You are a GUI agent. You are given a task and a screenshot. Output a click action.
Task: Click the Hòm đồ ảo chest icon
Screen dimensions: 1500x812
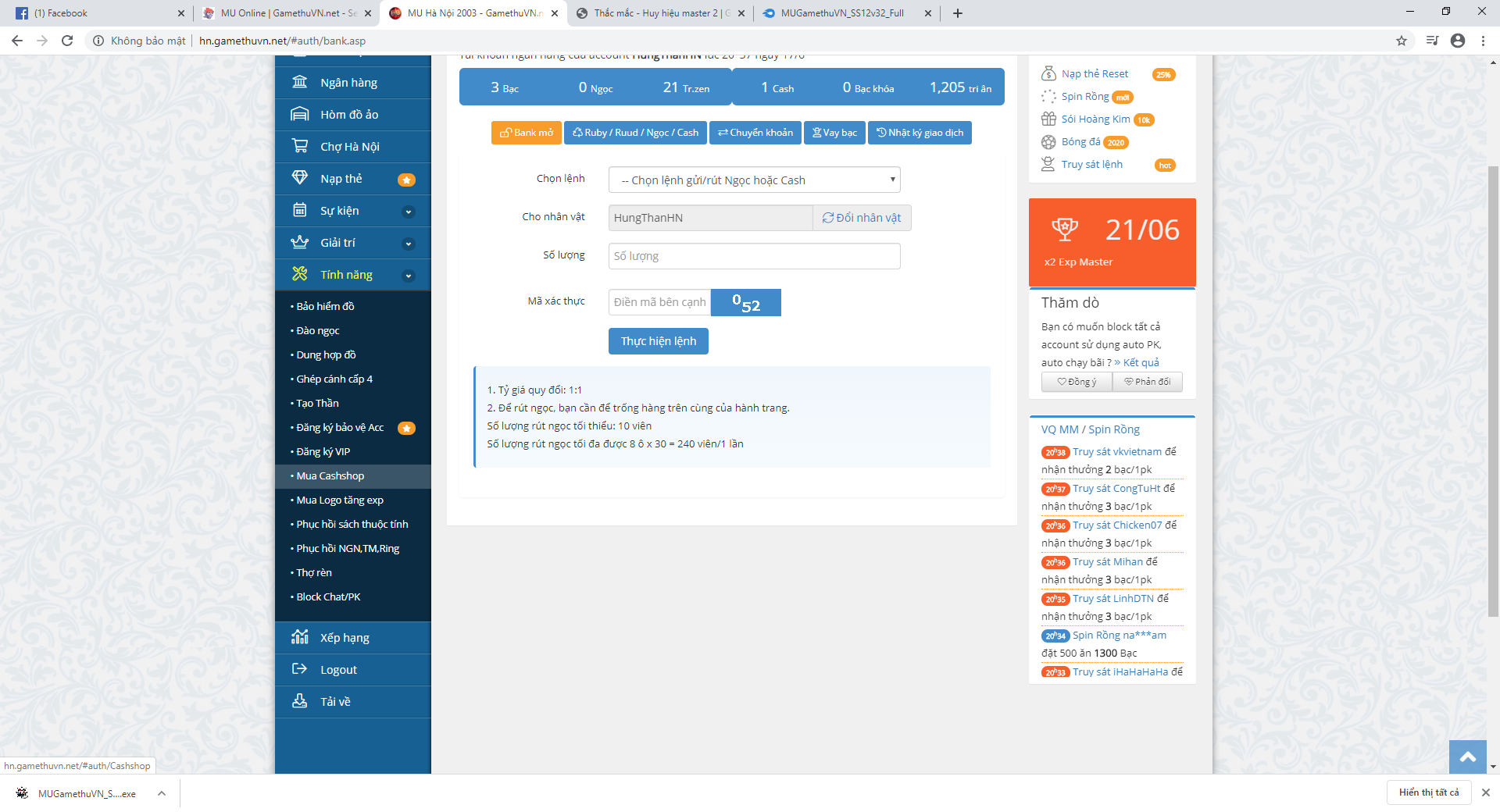point(299,114)
